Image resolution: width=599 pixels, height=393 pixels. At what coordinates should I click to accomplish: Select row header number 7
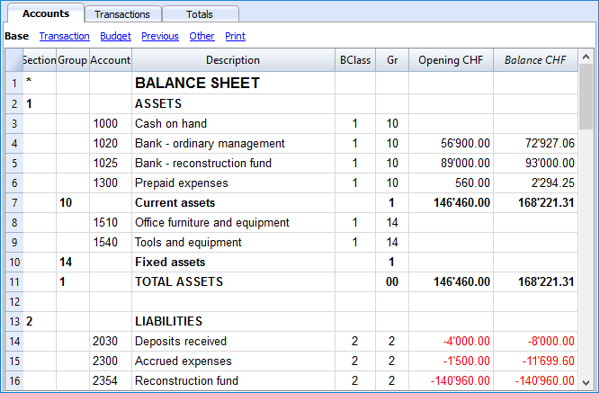tap(14, 202)
